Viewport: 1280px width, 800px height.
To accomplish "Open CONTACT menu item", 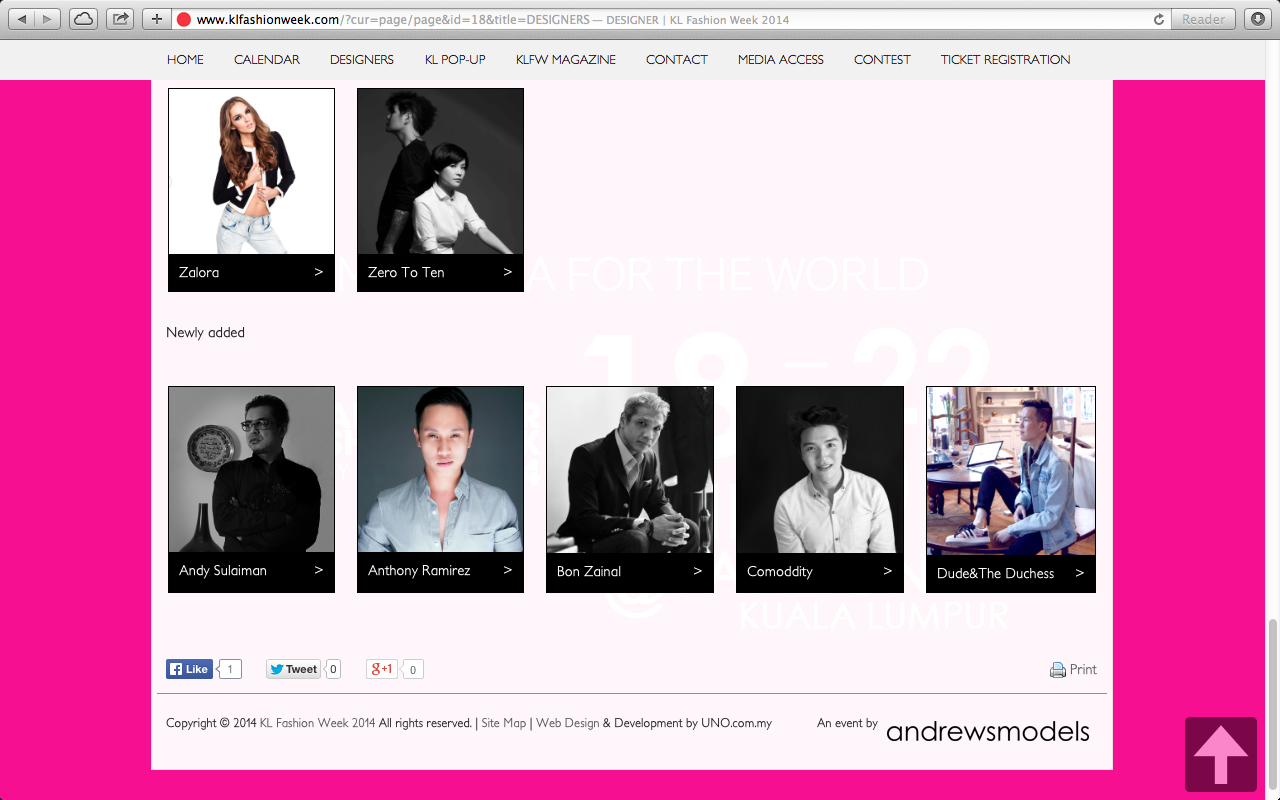I will coord(677,60).
